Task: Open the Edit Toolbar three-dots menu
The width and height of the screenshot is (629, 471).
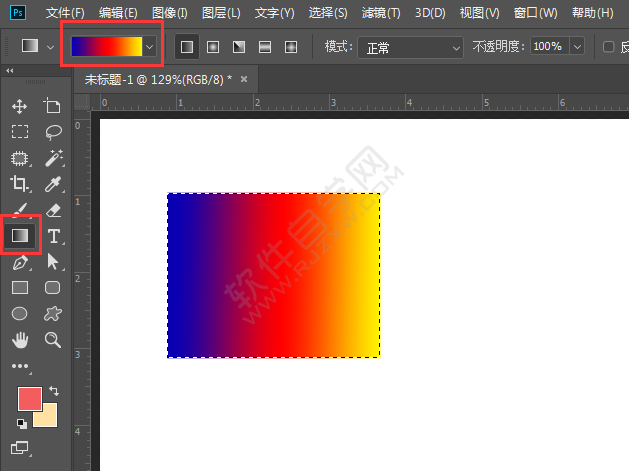Action: point(20,366)
